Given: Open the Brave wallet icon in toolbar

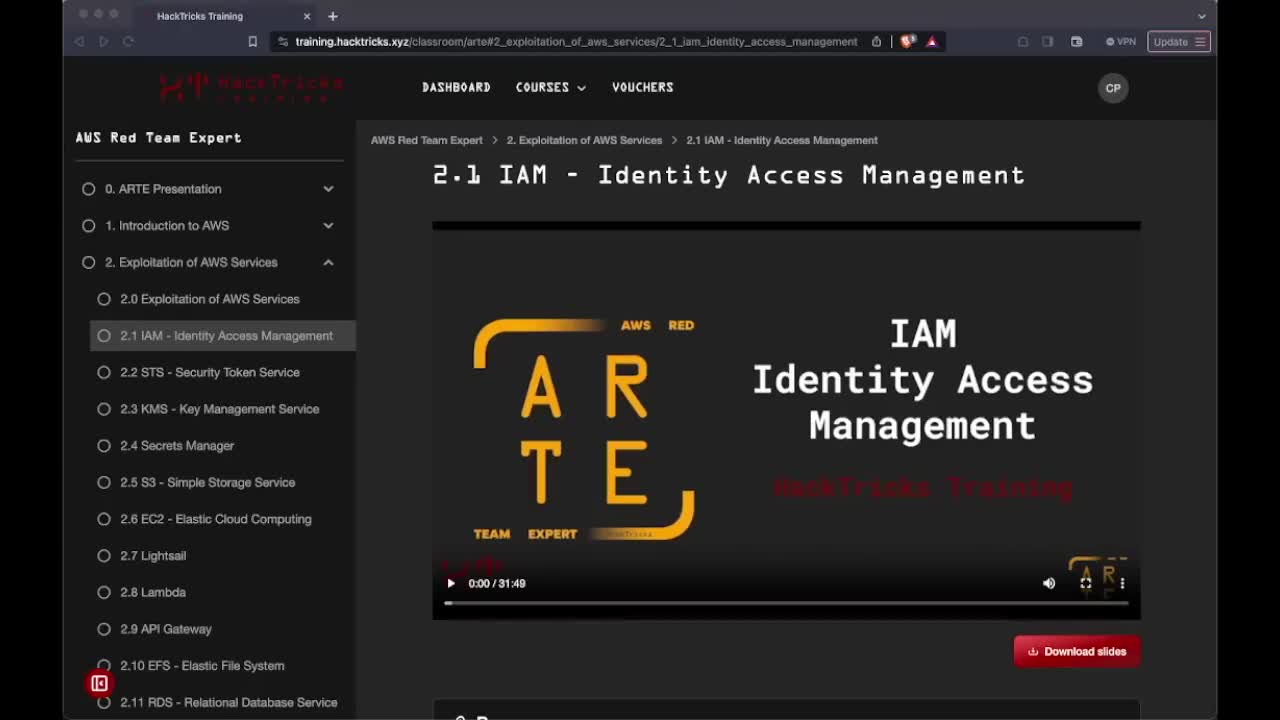Looking at the screenshot, I should click(x=1077, y=42).
